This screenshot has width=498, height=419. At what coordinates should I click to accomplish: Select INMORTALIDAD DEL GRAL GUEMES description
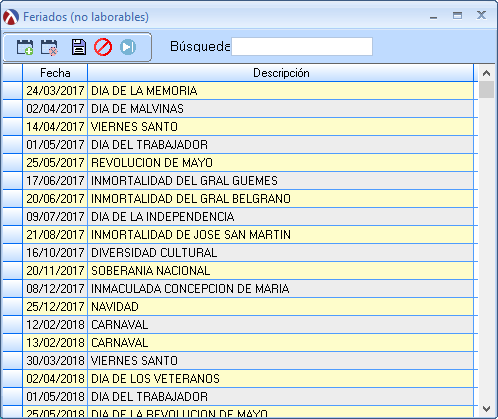point(280,181)
